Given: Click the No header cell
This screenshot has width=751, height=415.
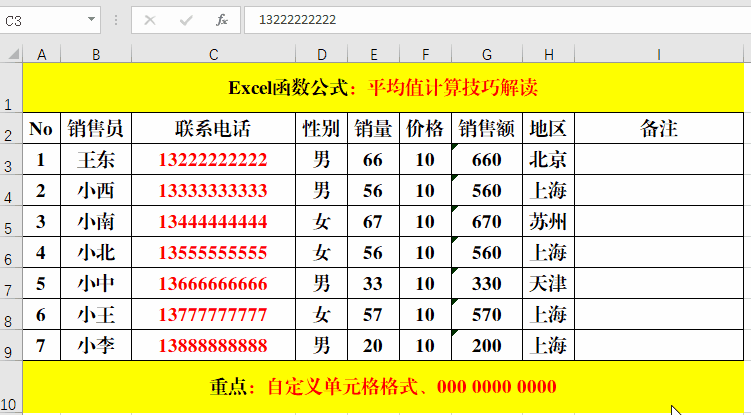Looking at the screenshot, I should 42,128.
